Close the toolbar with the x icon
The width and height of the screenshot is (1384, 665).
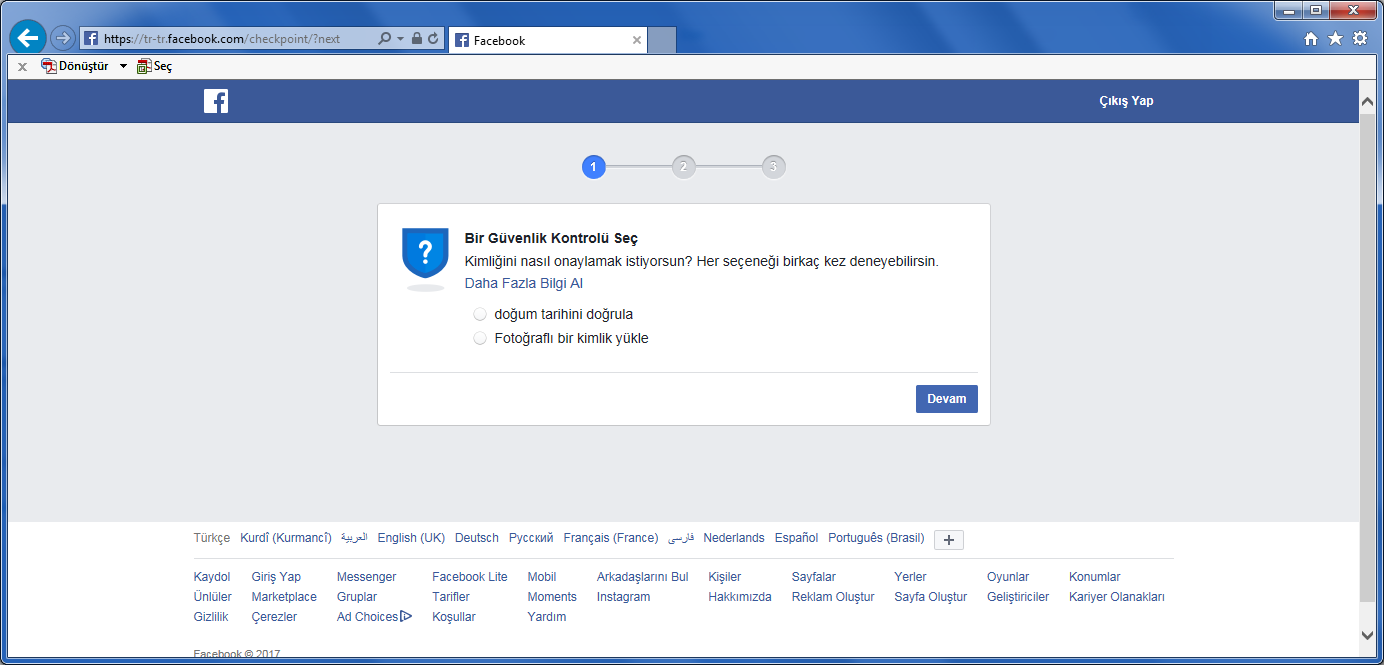[22, 67]
